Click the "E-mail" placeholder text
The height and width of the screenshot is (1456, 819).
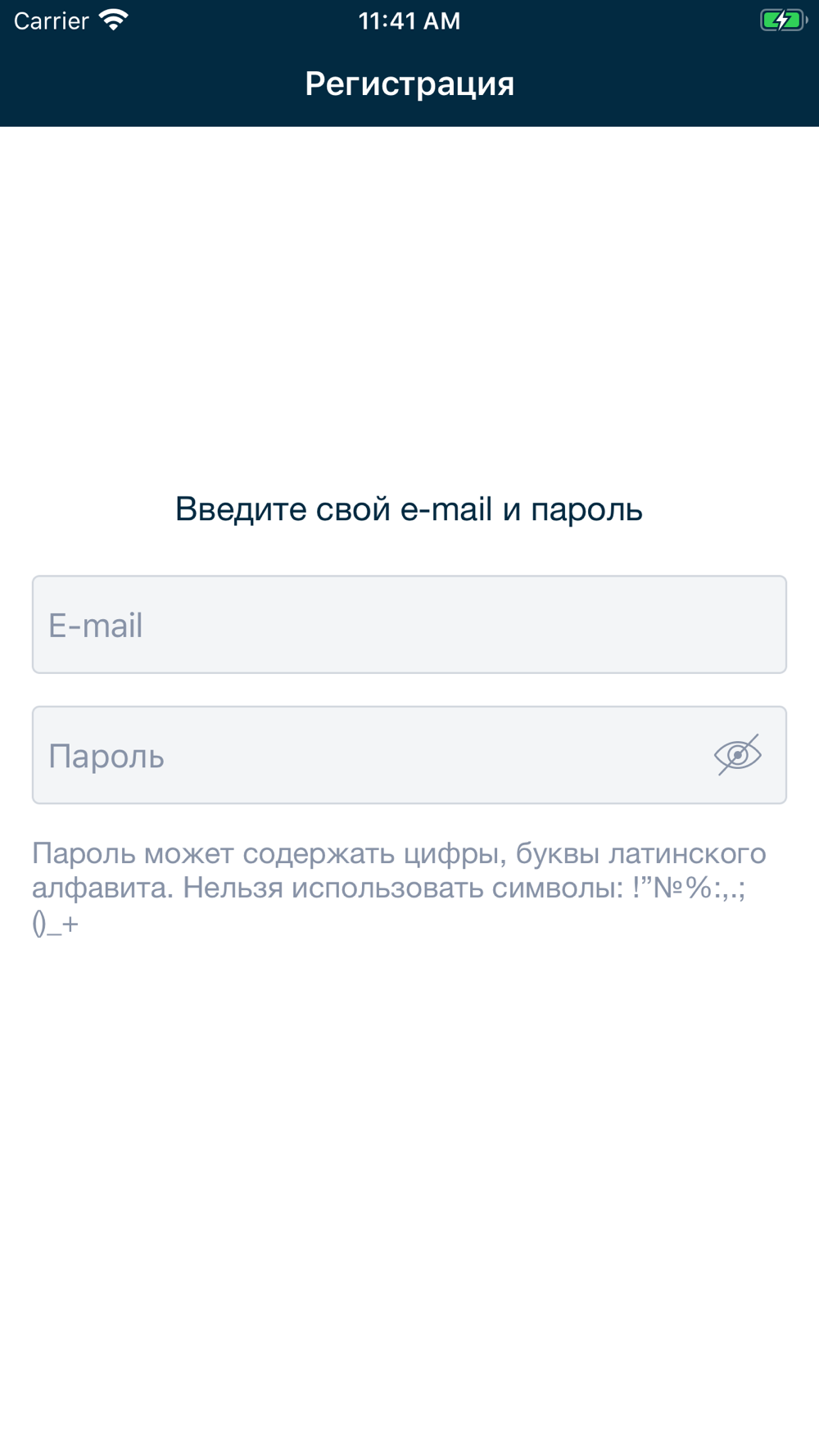(x=96, y=626)
